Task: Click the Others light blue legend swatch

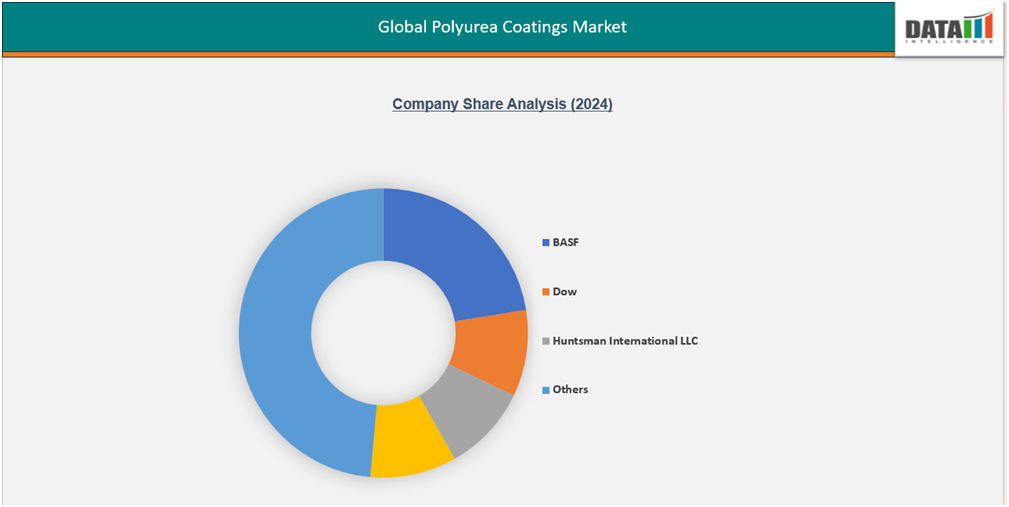Action: click(x=546, y=390)
